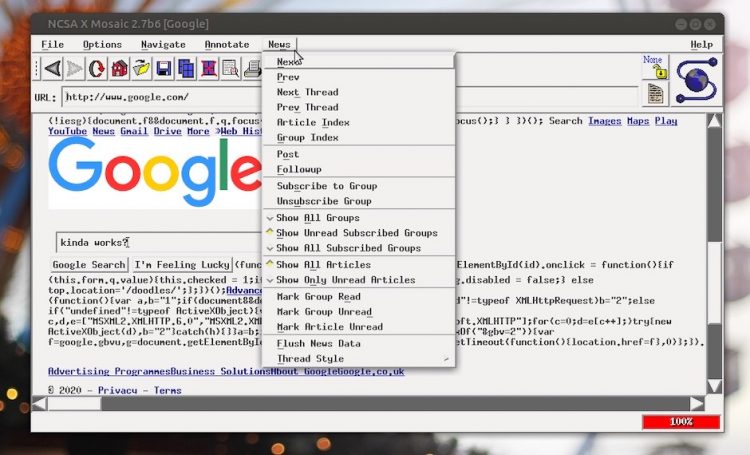Viewport: 750px width, 455px height.
Task: Go to the Home page icon
Action: click(119, 69)
